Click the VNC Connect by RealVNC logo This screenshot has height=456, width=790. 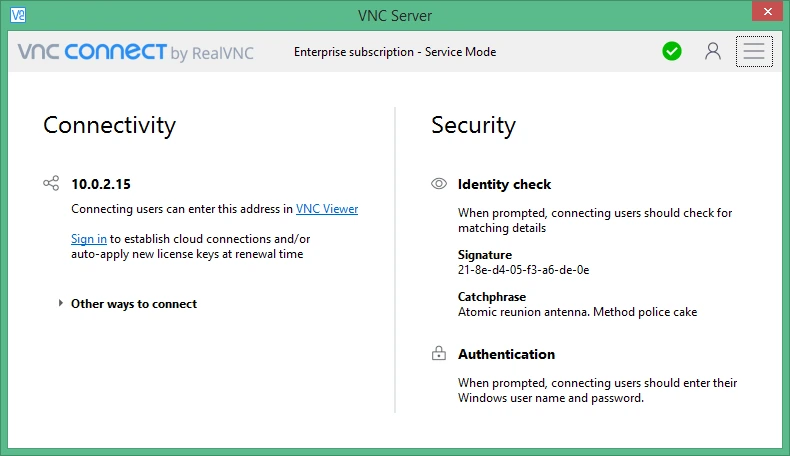click(x=136, y=52)
